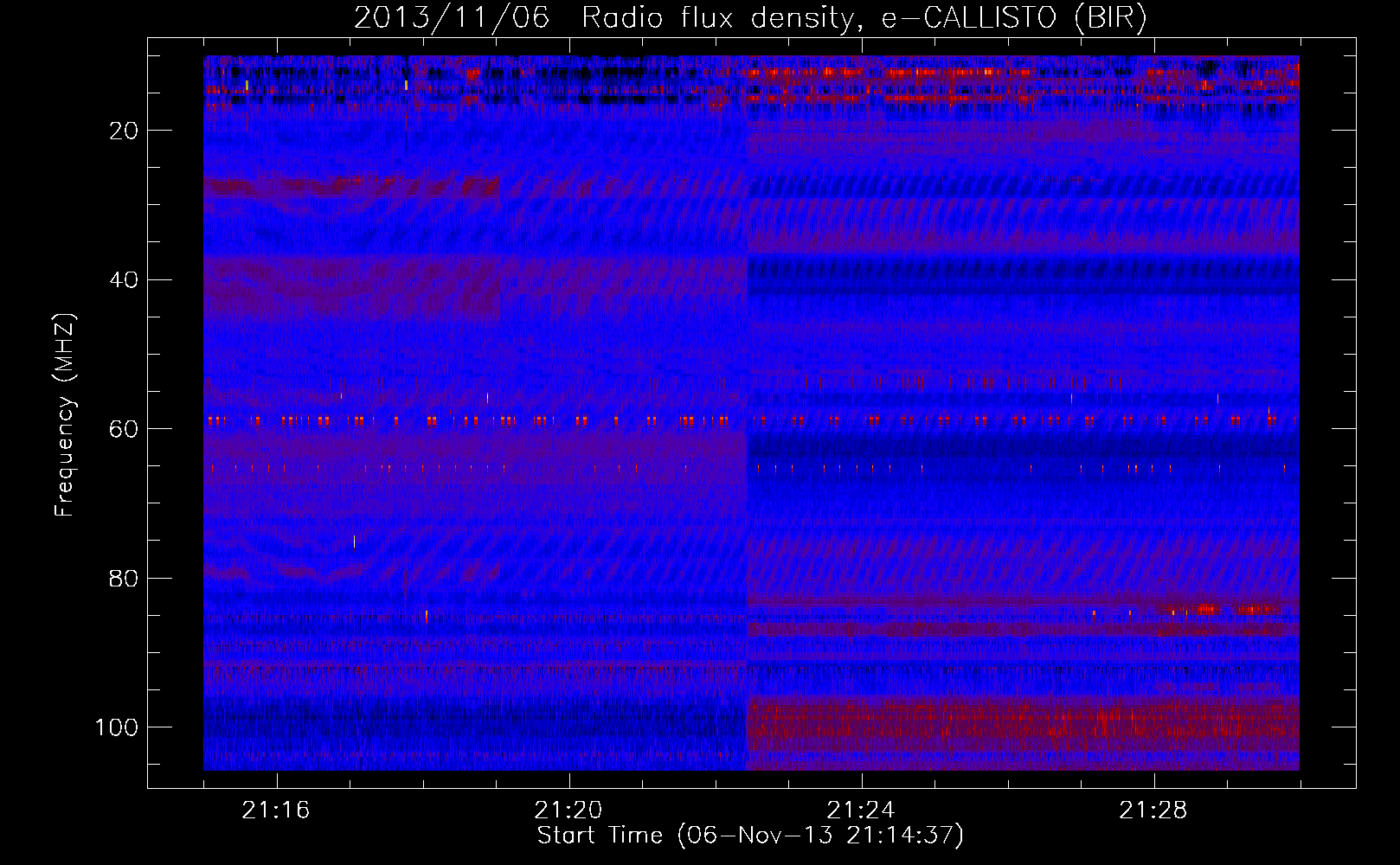Click the '40' frequency tick label
The image size is (1400, 865).
pyautogui.click(x=124, y=280)
